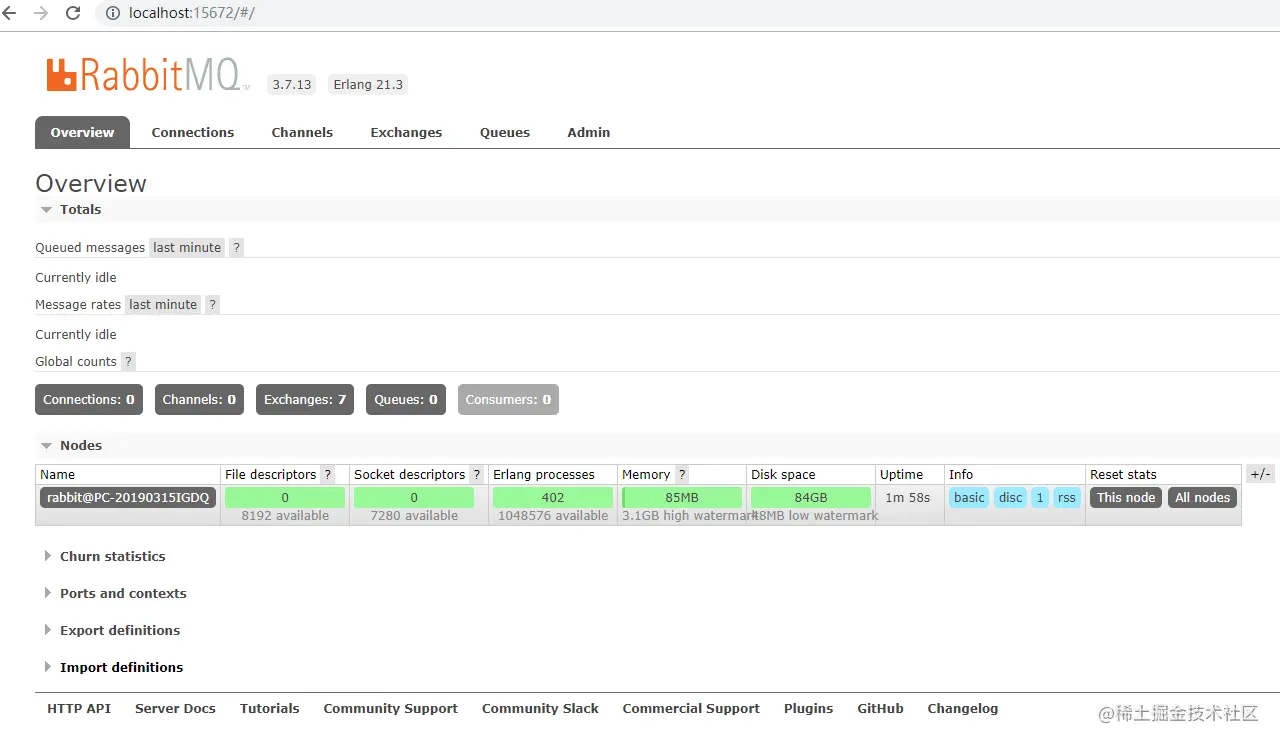Open node rabbit@PC-20190315IGDQ details
Image resolution: width=1280 pixels, height=745 pixels.
tap(128, 498)
